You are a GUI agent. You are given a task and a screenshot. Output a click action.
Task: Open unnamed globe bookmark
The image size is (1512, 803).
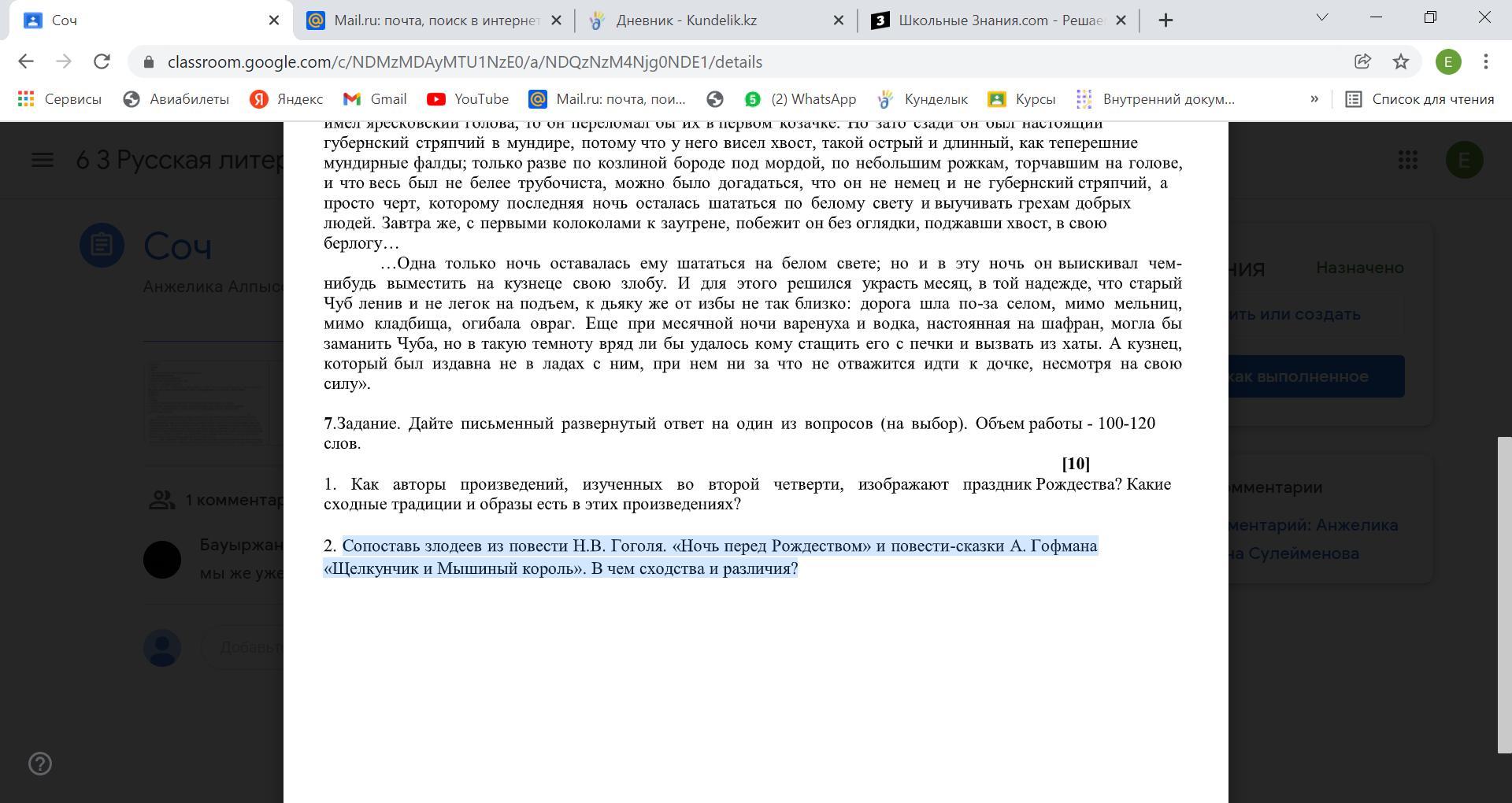pyautogui.click(x=715, y=99)
